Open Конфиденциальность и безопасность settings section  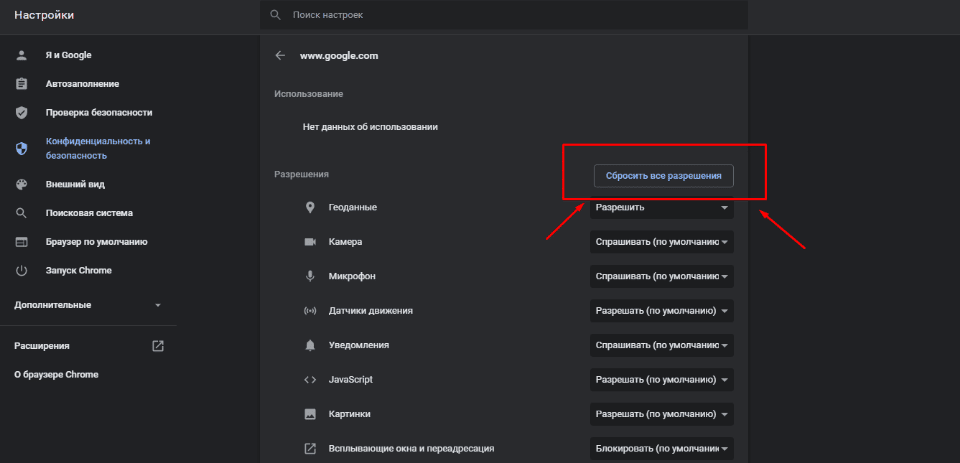[x=97, y=148]
